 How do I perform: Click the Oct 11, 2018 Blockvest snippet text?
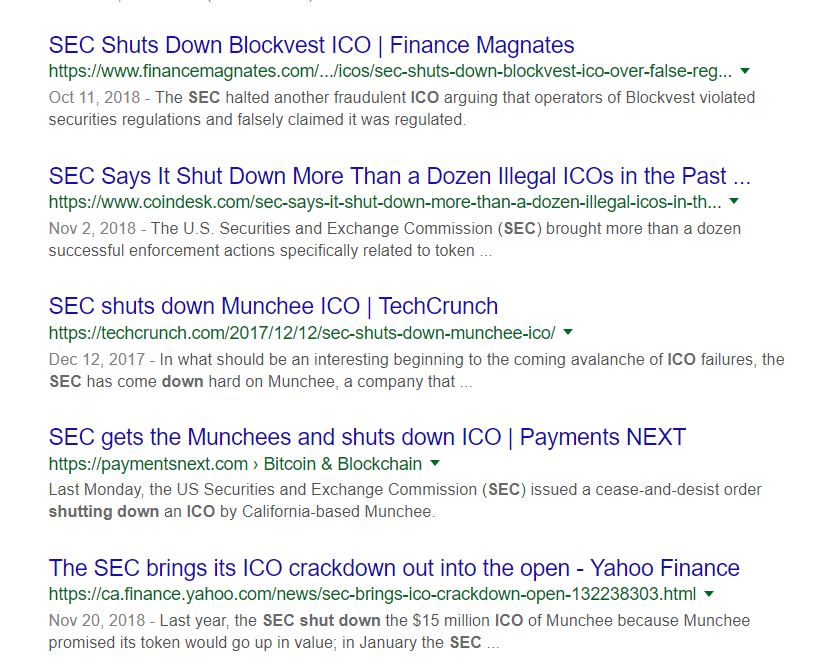pos(400,109)
